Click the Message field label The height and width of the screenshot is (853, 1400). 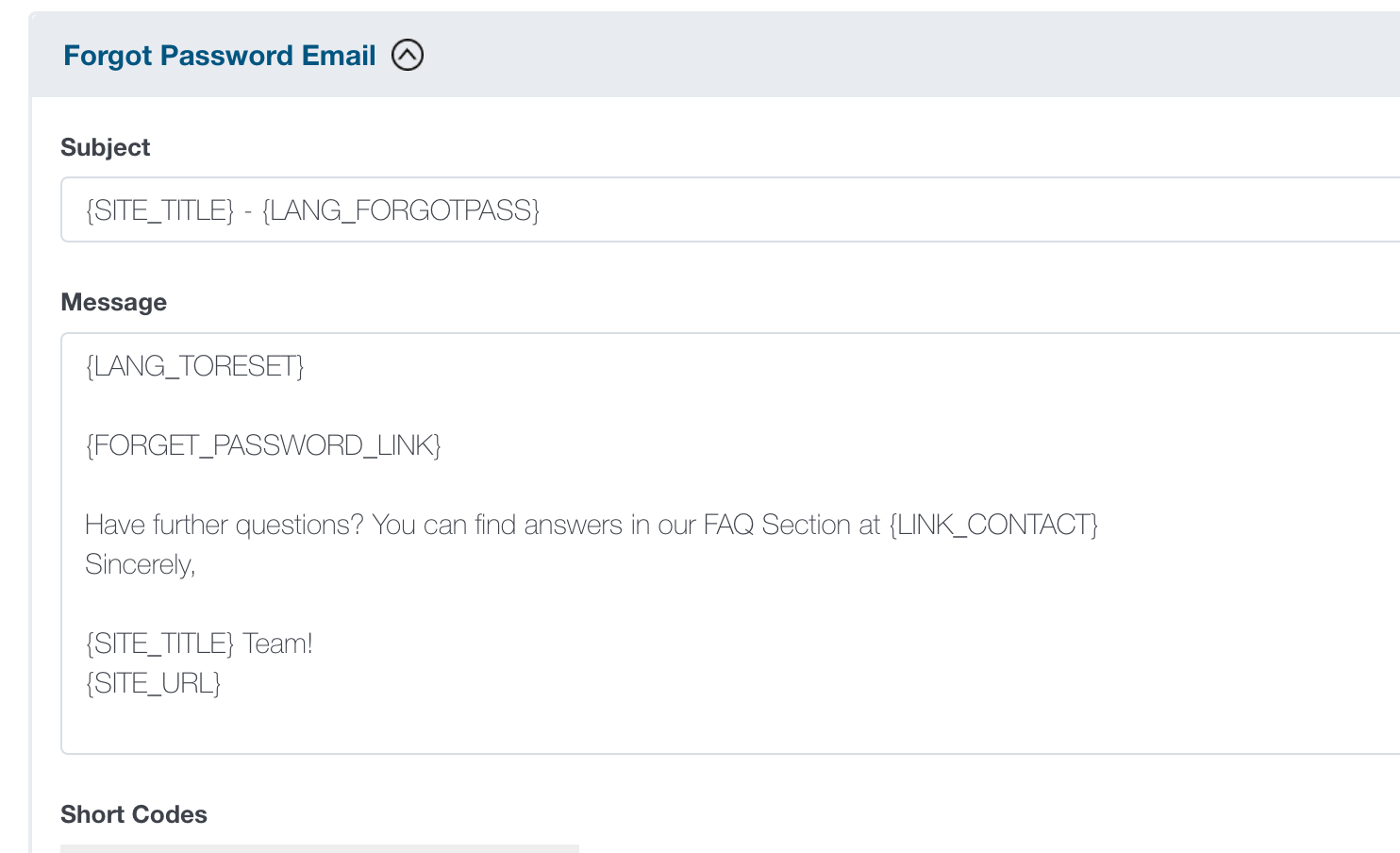click(113, 302)
